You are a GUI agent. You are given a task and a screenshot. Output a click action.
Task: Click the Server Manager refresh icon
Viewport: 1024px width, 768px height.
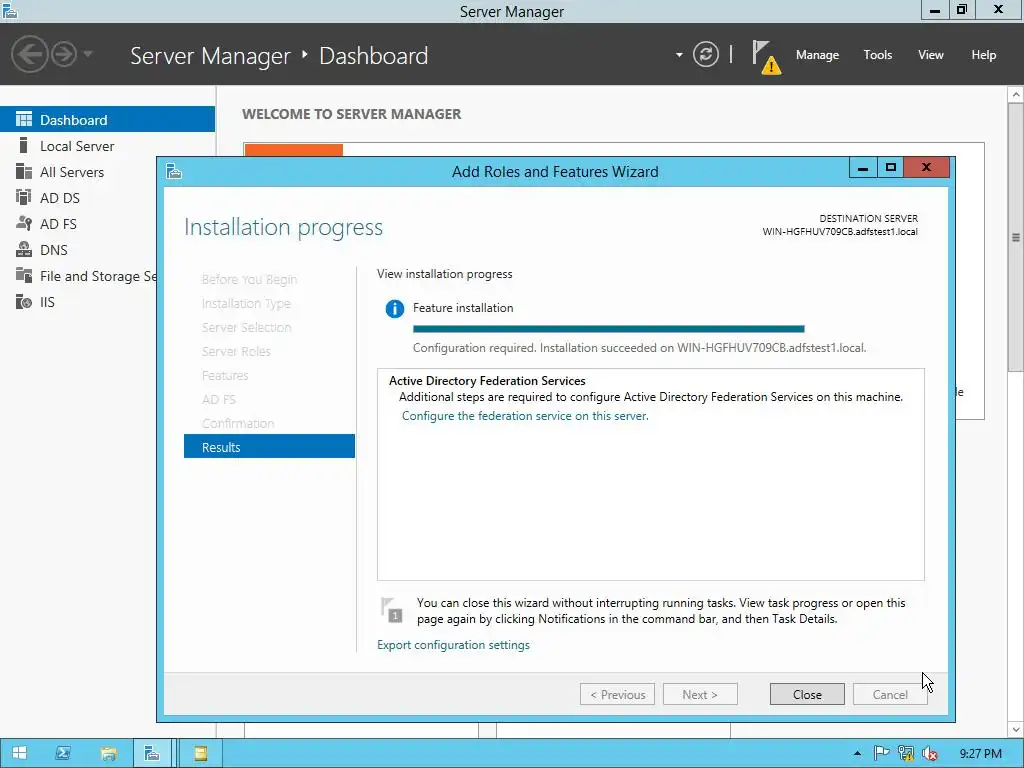(705, 54)
